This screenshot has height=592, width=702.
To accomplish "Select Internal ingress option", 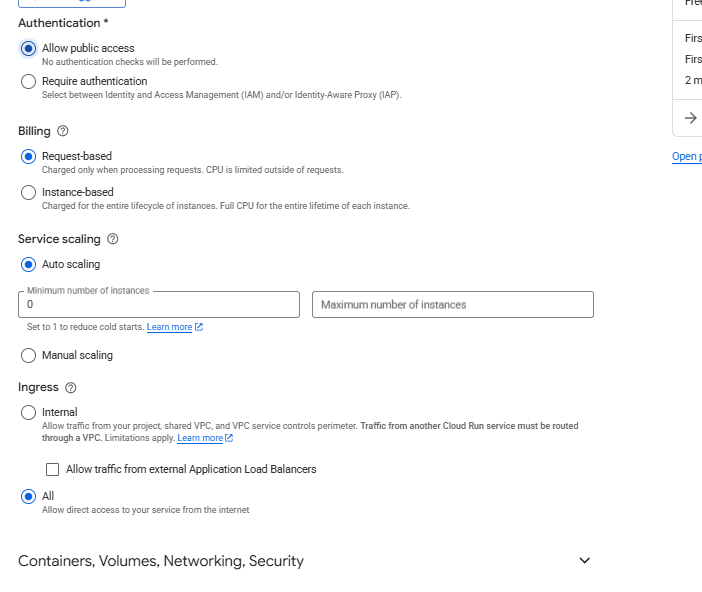I will [29, 412].
